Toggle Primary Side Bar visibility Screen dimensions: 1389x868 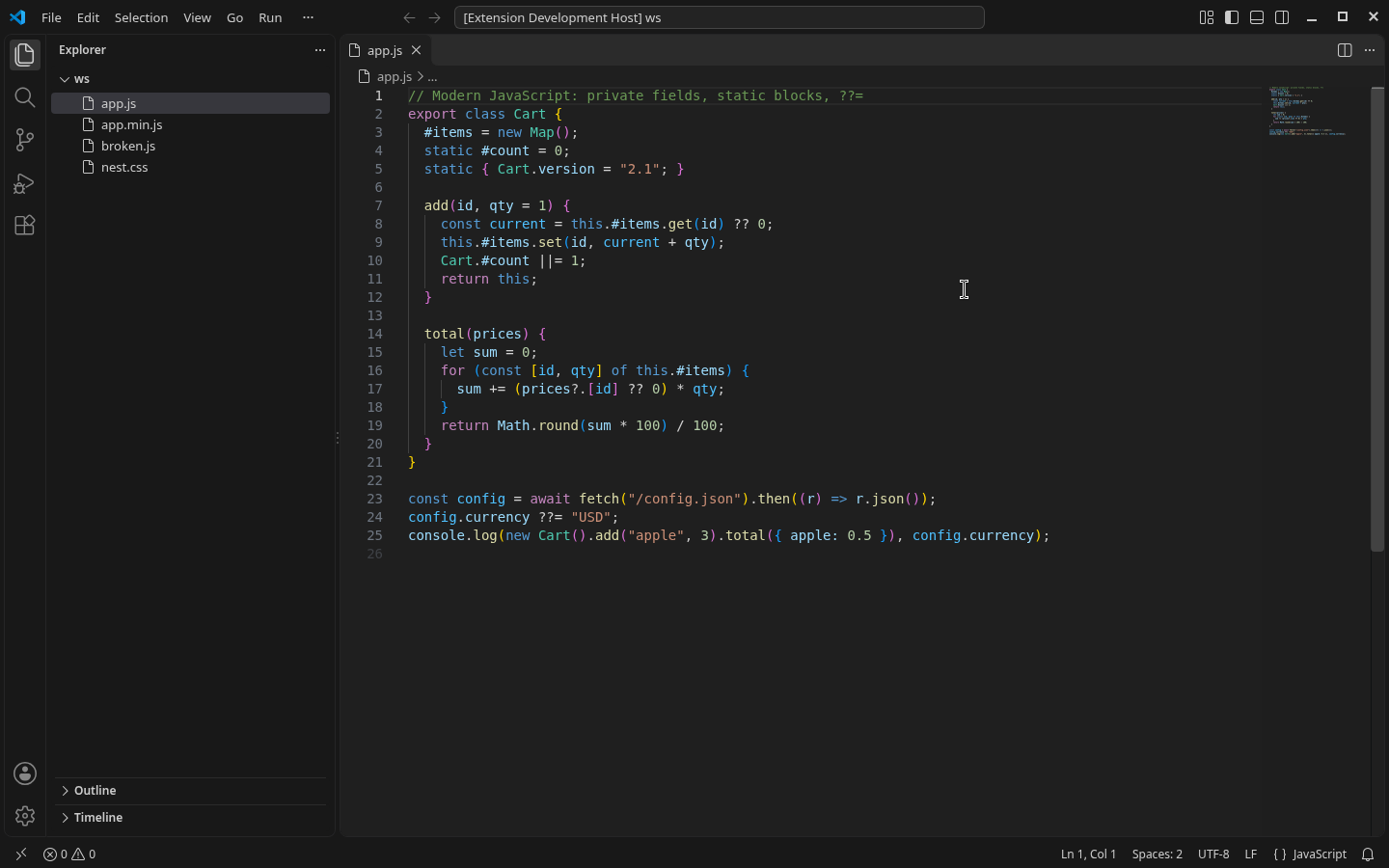[x=1232, y=17]
